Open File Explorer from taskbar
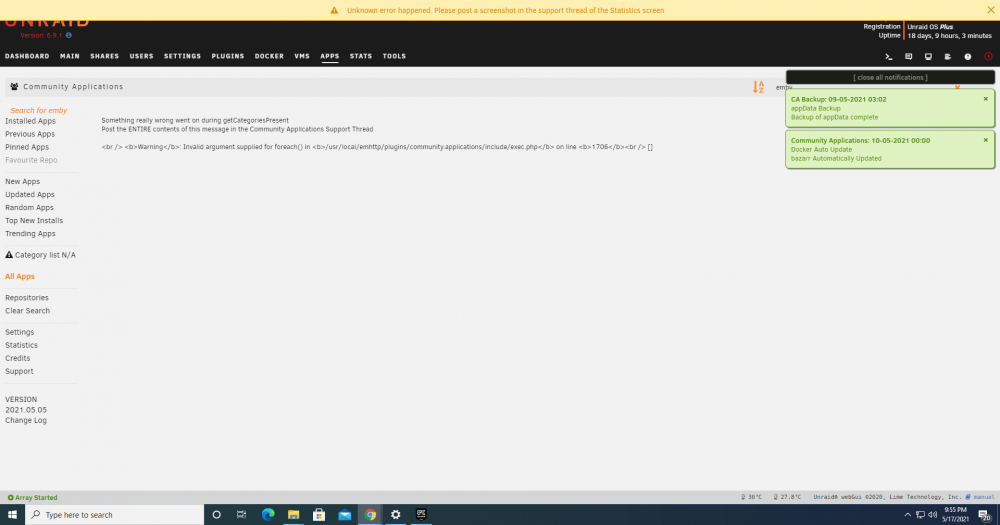Viewport: 1000px width, 525px height. click(293, 515)
